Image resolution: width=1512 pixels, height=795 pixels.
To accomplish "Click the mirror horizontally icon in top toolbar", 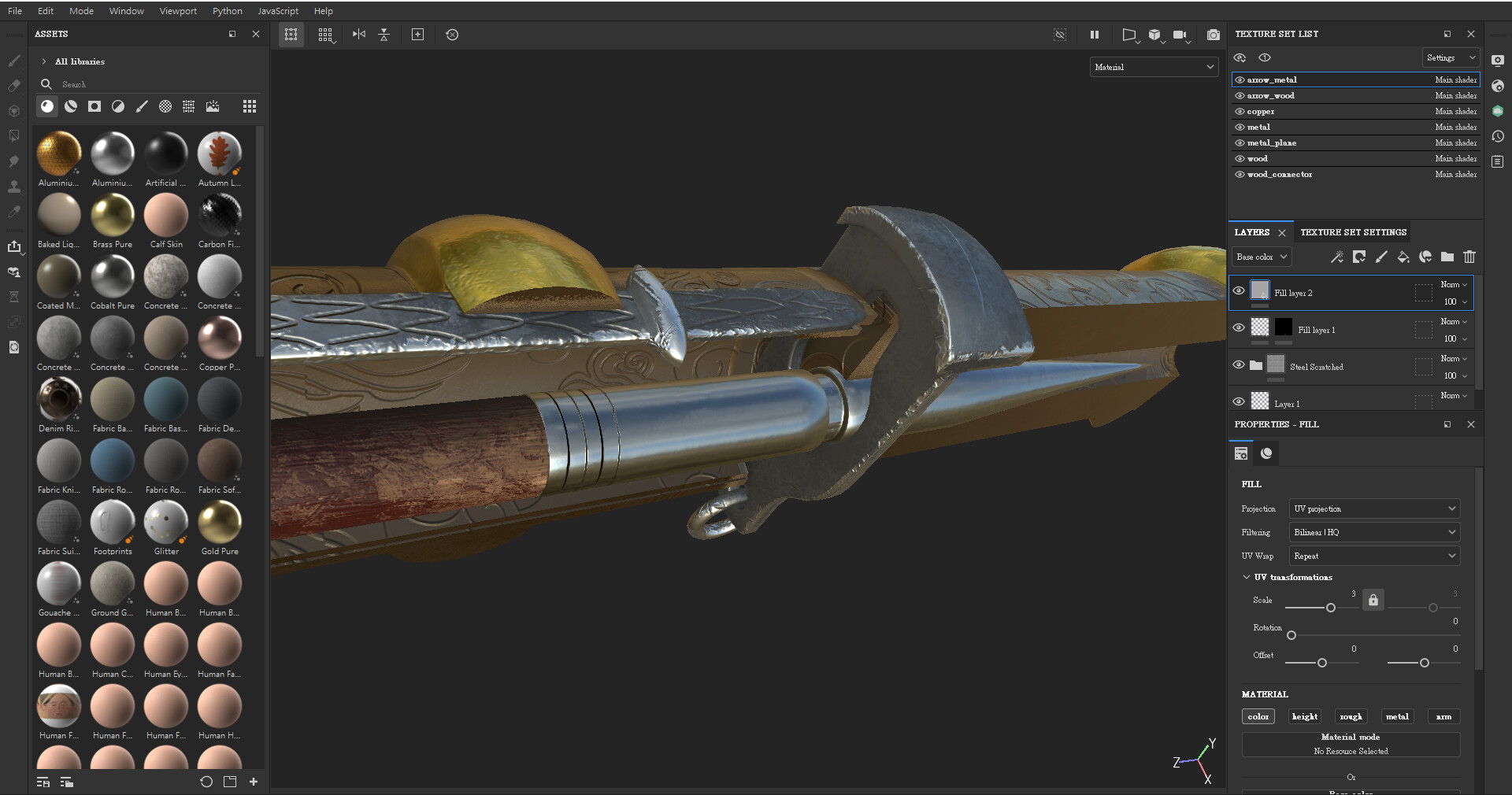I will click(358, 35).
